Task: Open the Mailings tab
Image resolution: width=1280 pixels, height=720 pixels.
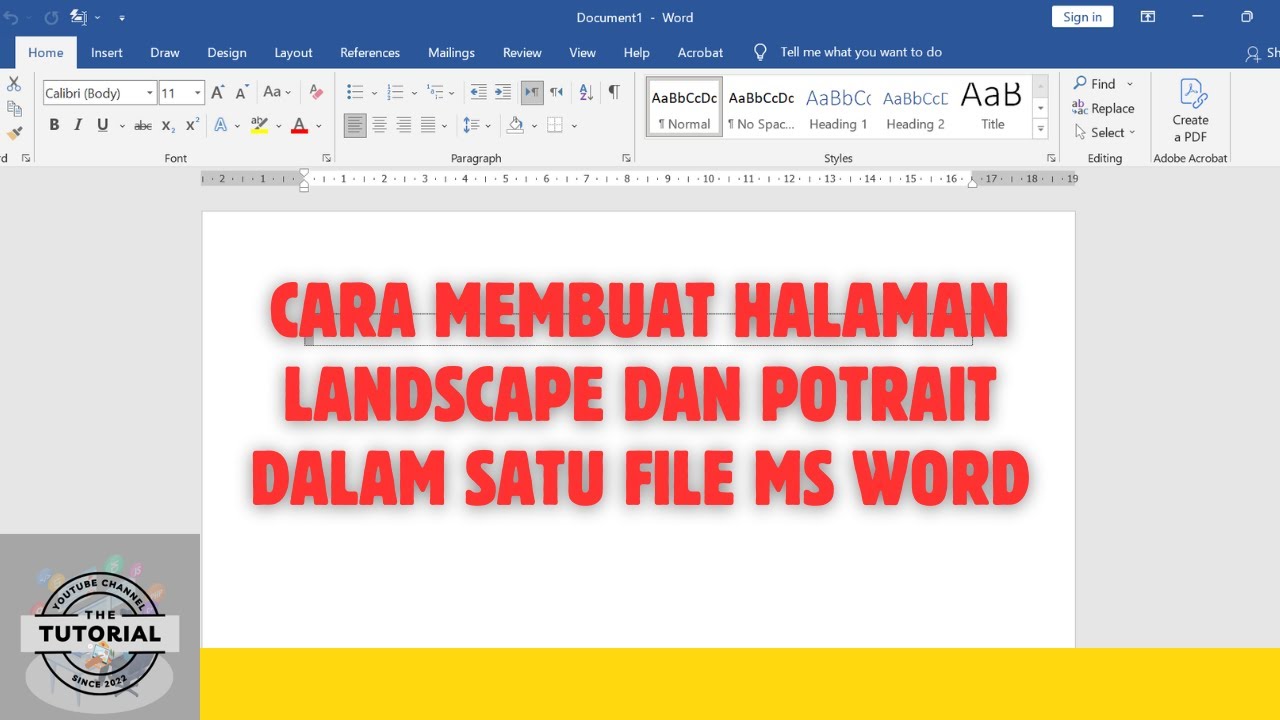Action: (x=451, y=52)
